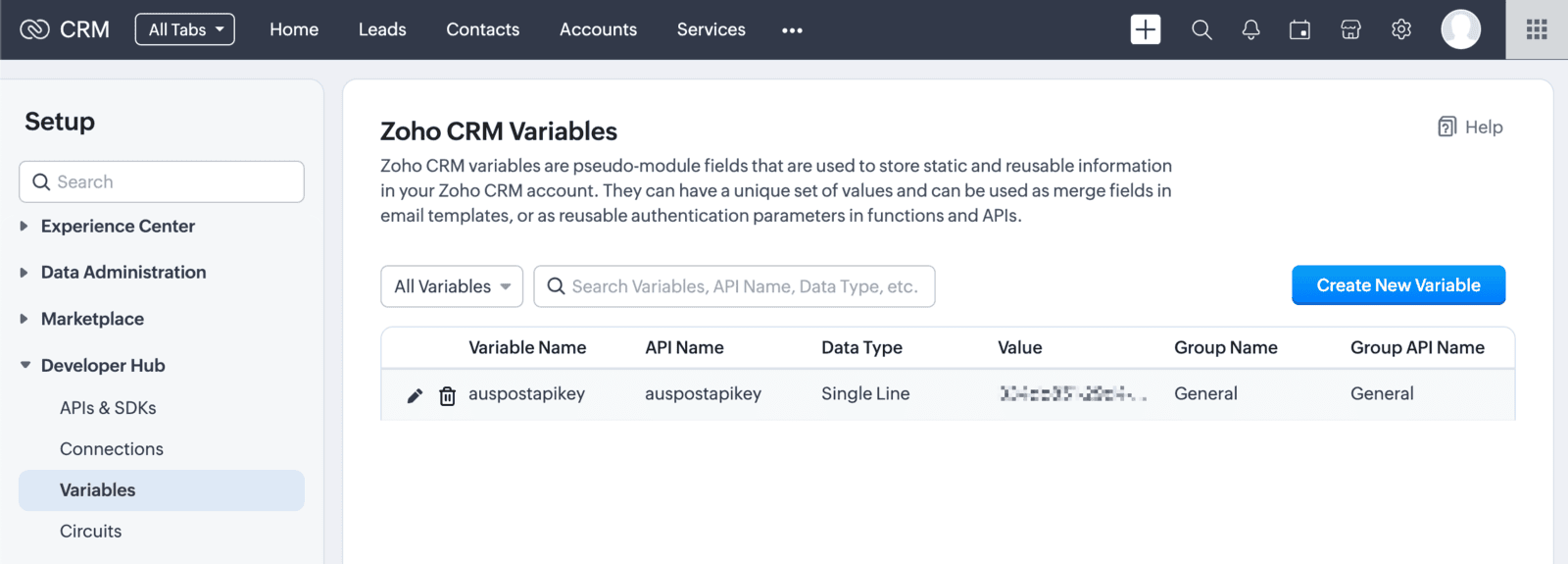Go to the Contacts tab
The image size is (1568, 564).
pos(483,29)
